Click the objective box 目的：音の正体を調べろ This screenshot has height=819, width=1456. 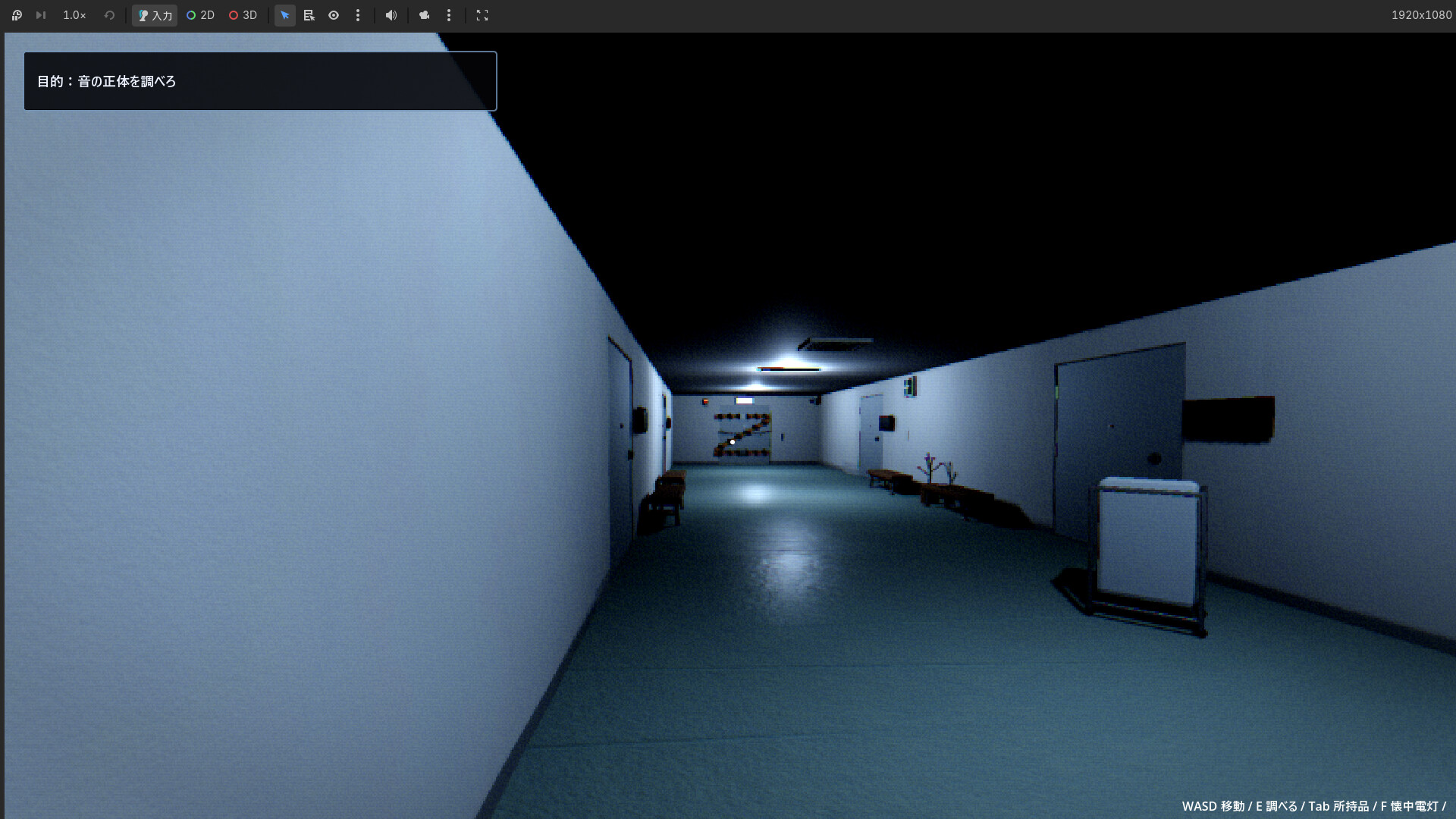260,81
